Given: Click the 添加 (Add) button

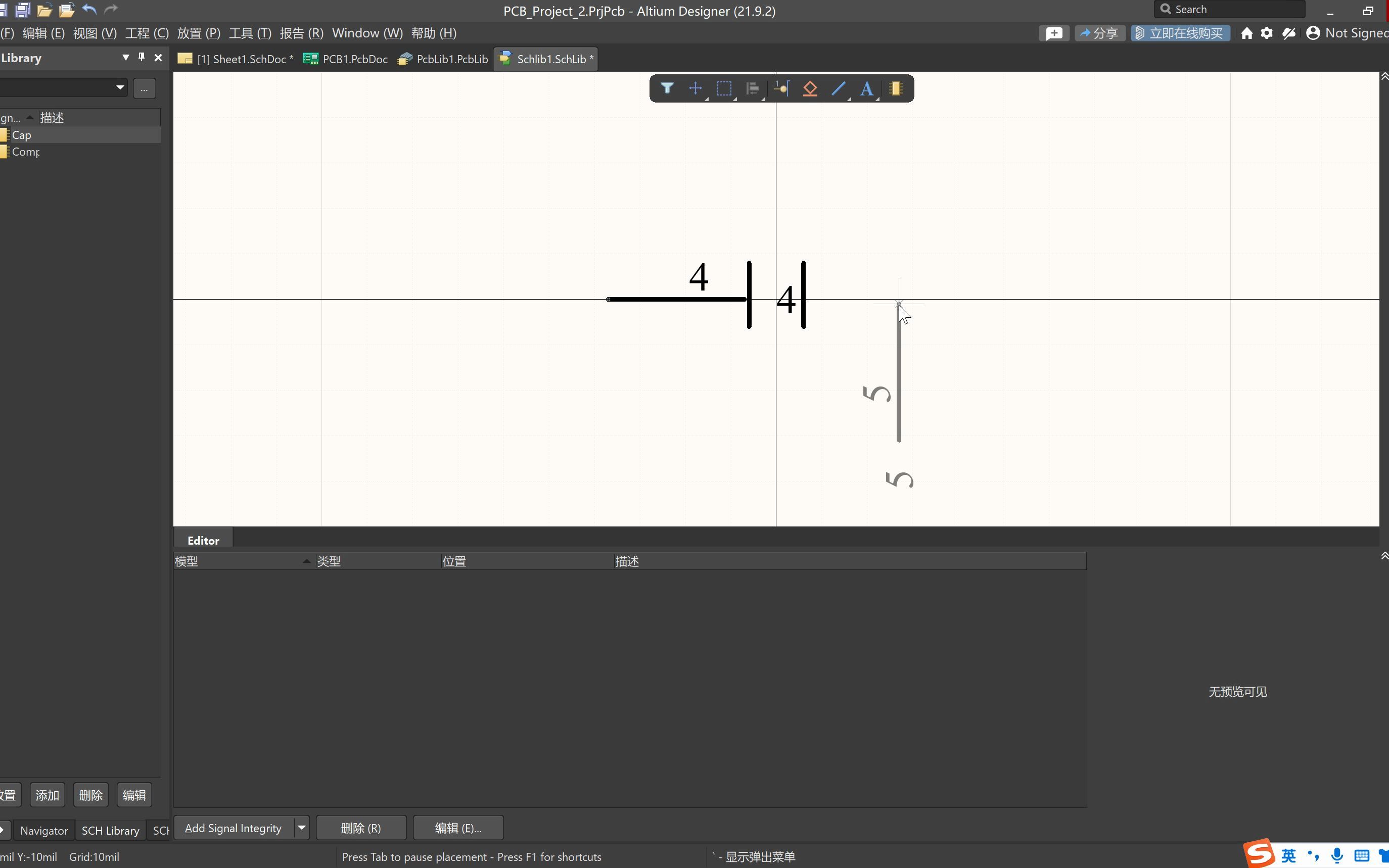Looking at the screenshot, I should 46,795.
